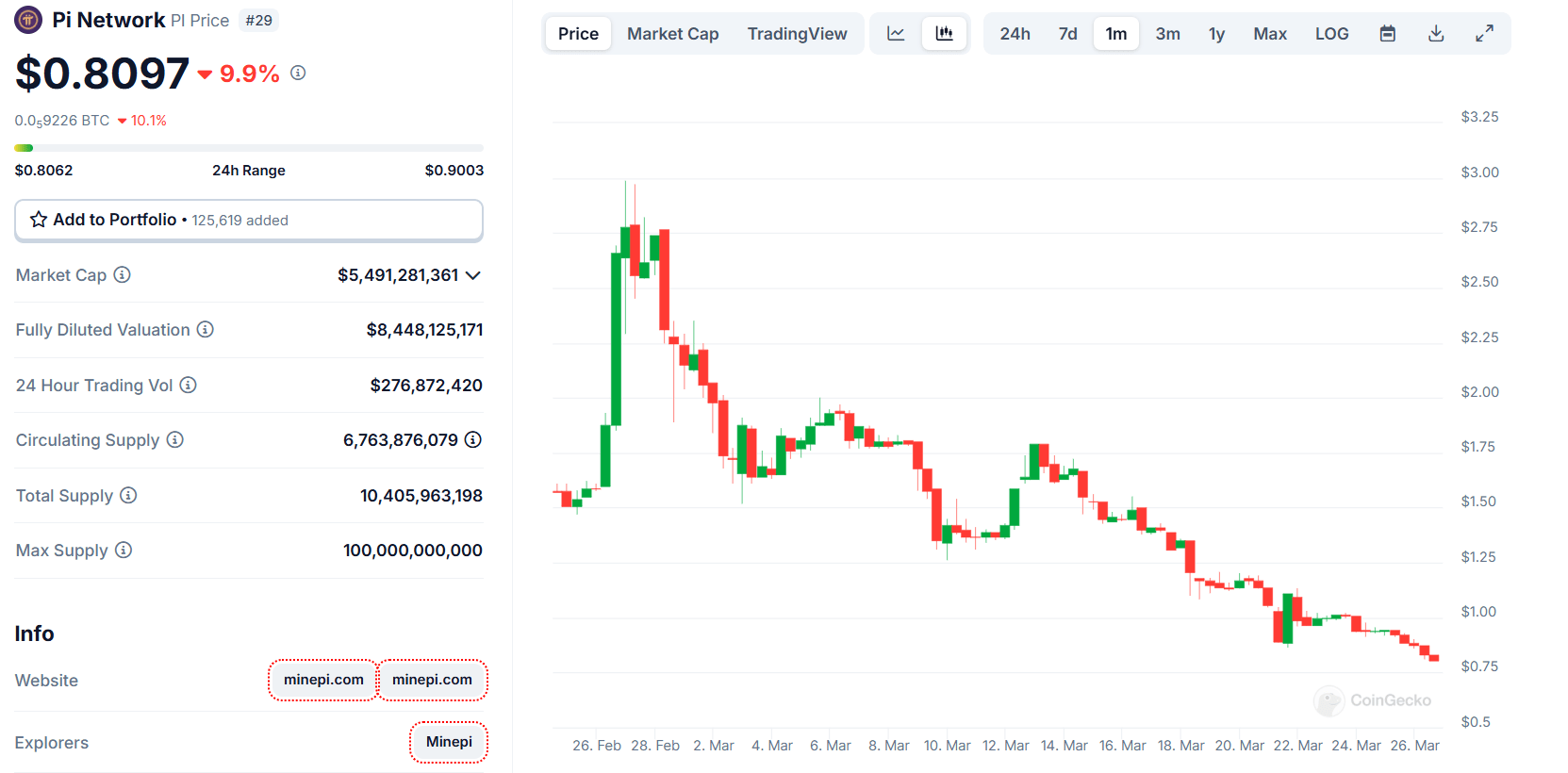This screenshot has height=773, width=1568.
Task: Expand the Market Cap value chevron
Action: 473,275
